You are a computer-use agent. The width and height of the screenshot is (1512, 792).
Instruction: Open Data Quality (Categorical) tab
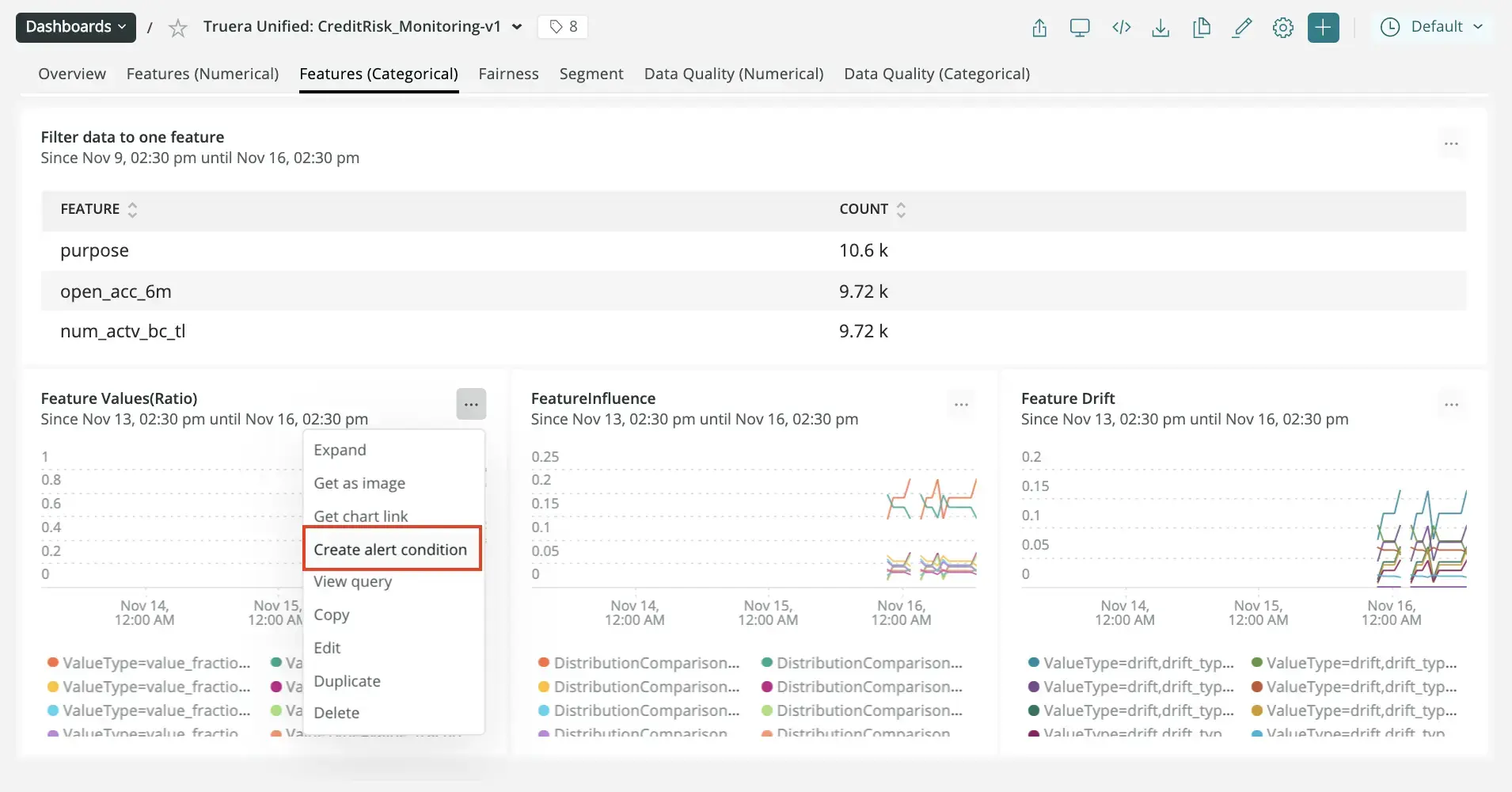(936, 74)
